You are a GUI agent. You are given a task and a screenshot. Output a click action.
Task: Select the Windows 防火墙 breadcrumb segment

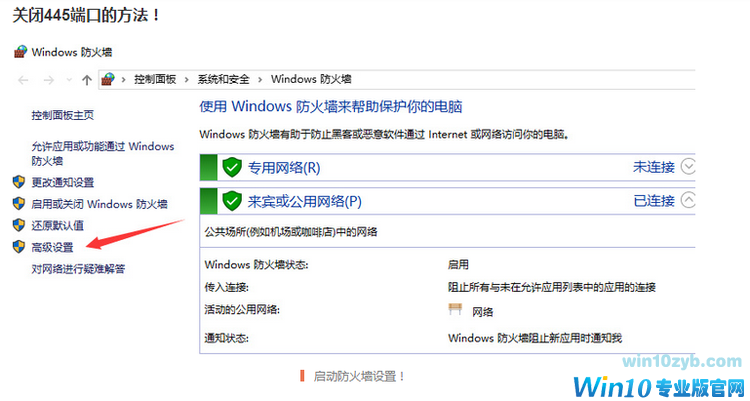[311, 79]
